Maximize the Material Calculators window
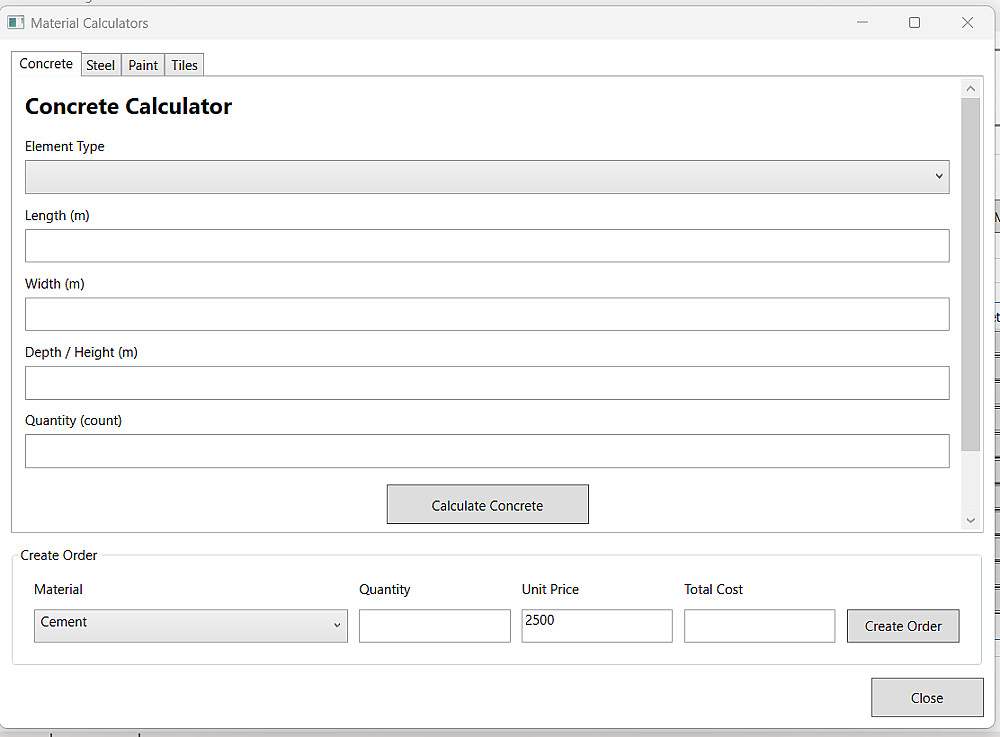1000x737 pixels. [x=915, y=22]
